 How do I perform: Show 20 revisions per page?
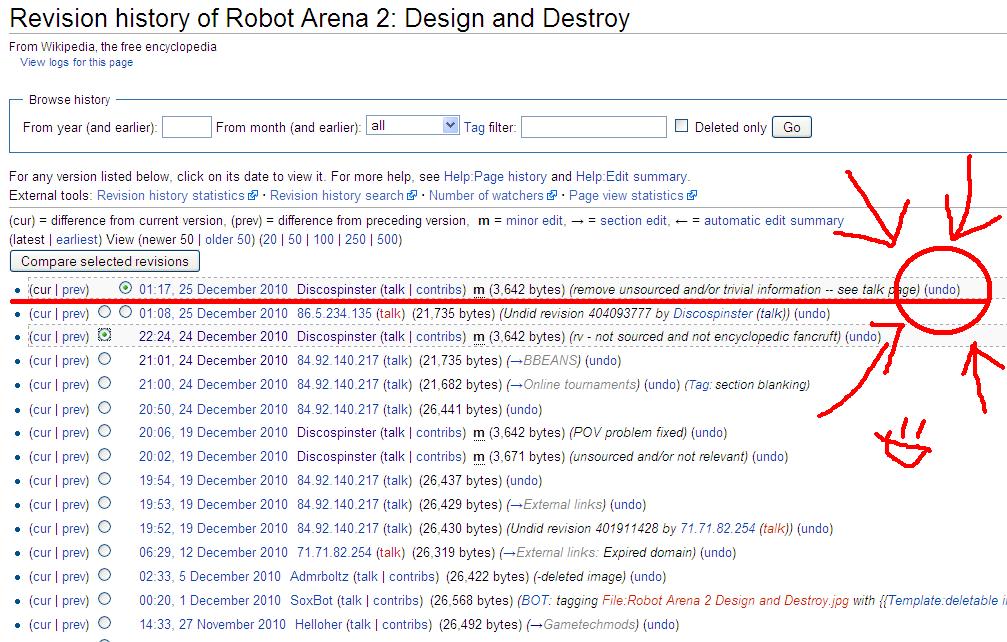[x=270, y=239]
